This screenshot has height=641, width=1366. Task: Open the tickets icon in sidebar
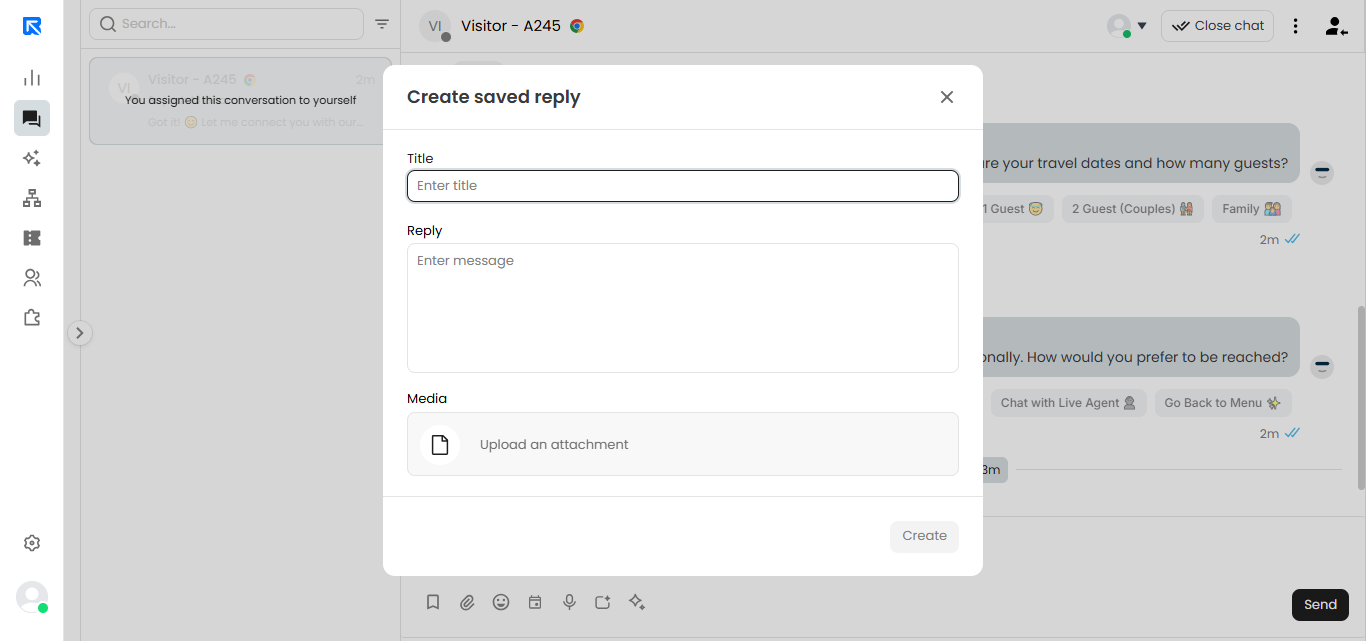coord(32,238)
